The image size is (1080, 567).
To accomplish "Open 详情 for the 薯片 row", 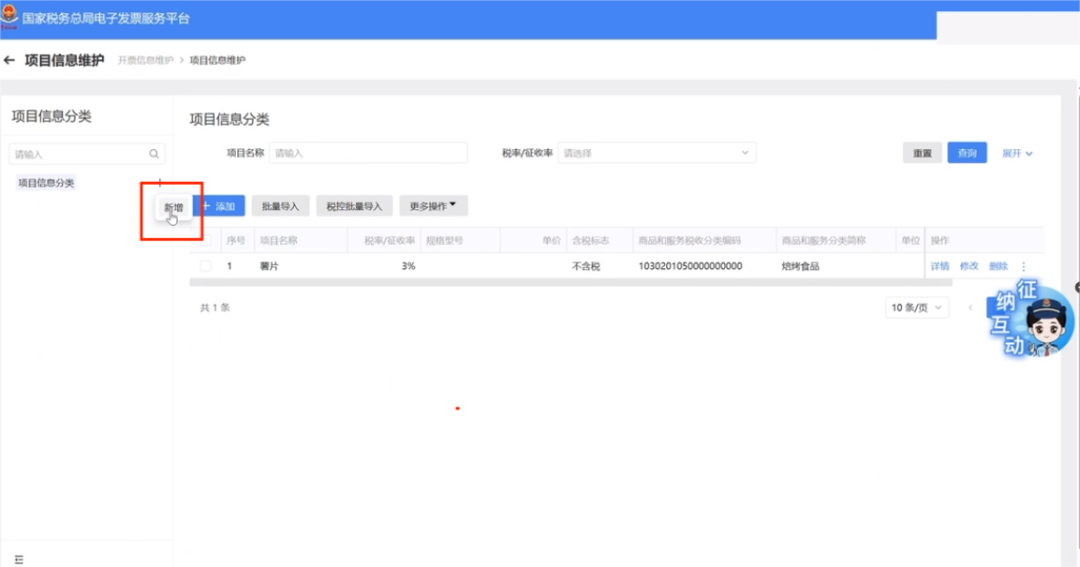I will pyautogui.click(x=940, y=266).
